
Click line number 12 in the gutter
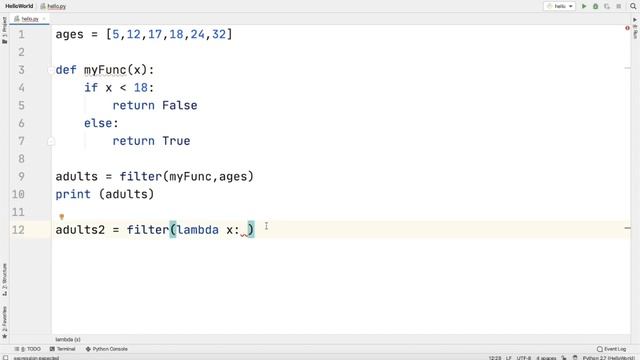pyautogui.click(x=18, y=230)
